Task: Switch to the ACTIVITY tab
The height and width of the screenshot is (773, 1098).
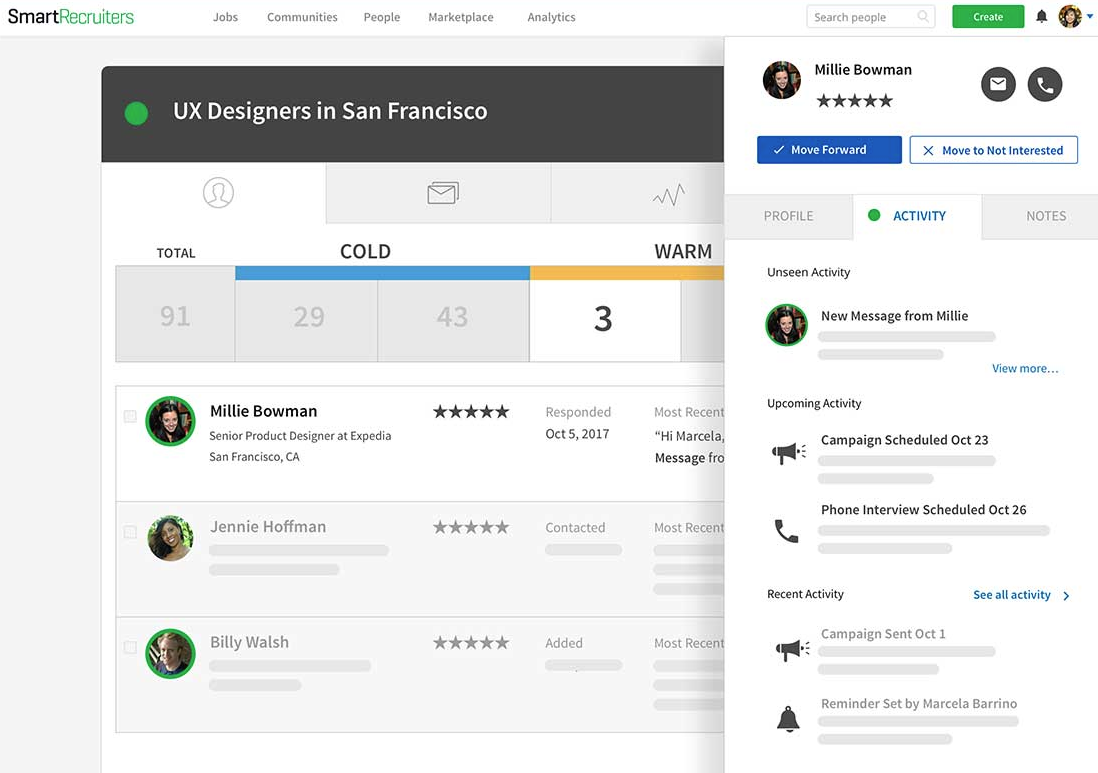Action: [917, 216]
